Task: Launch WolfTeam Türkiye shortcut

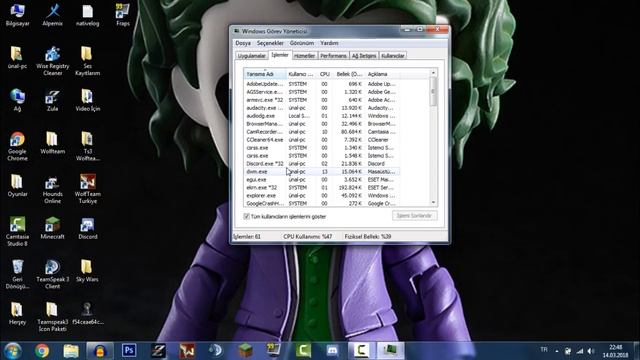Action: point(87,189)
